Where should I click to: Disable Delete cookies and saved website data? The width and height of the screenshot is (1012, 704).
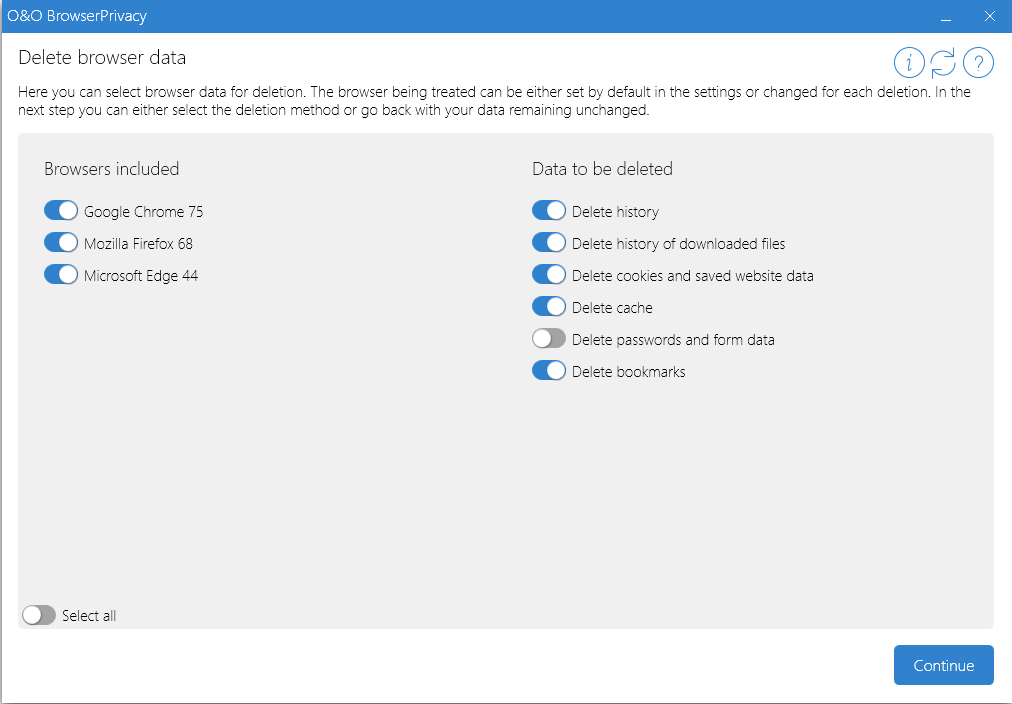pyautogui.click(x=548, y=274)
